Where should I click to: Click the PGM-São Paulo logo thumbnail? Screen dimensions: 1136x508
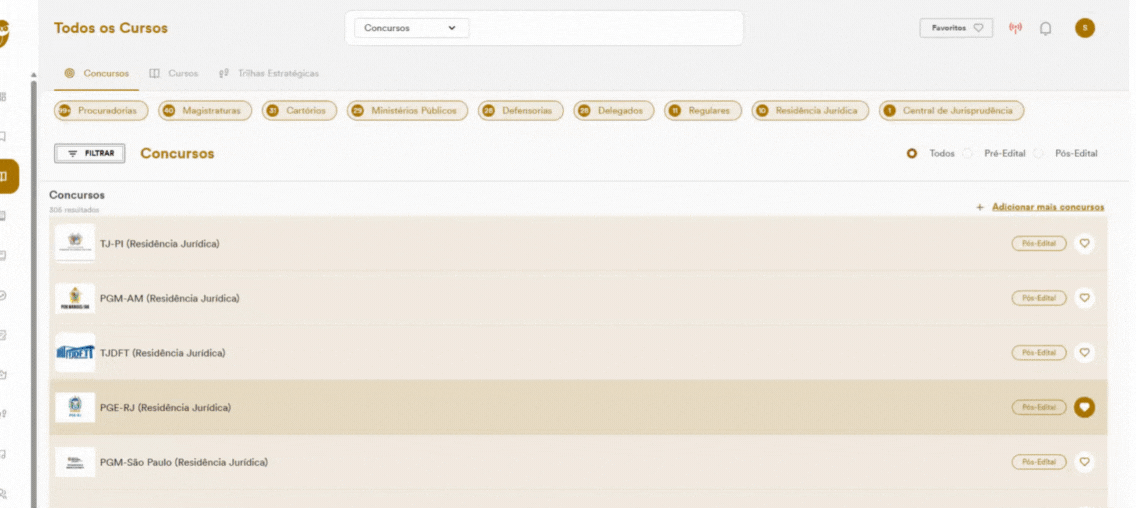(75, 462)
